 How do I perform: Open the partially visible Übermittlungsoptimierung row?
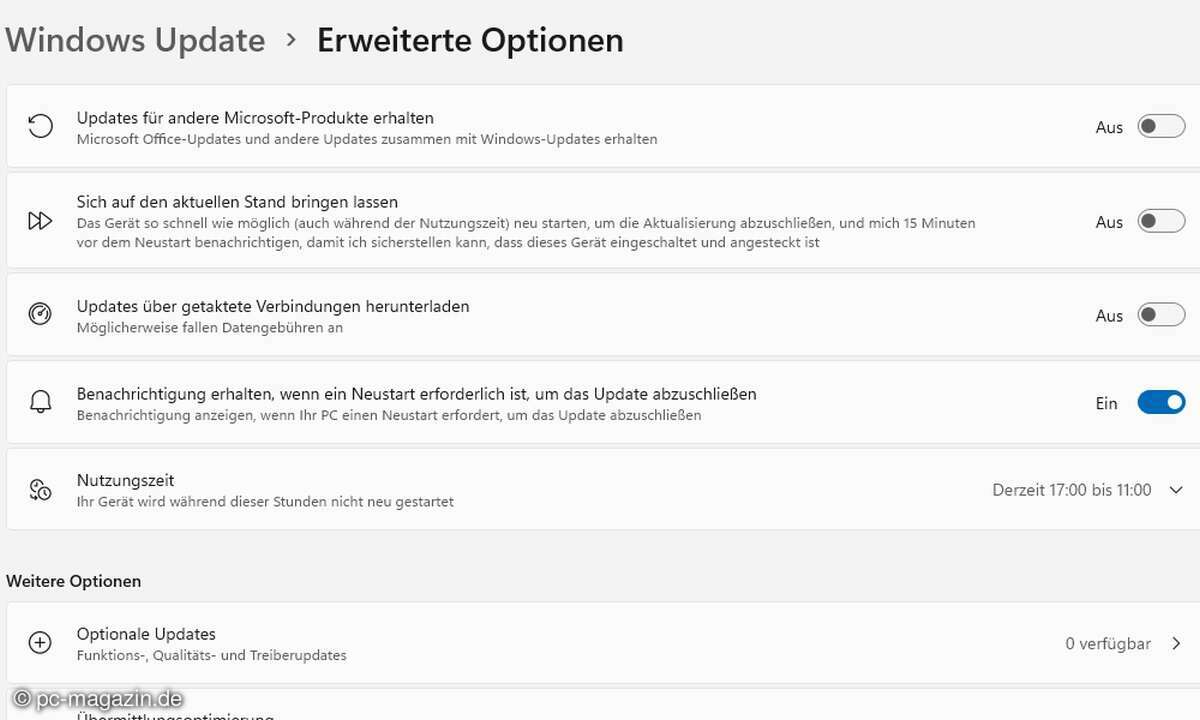tap(175, 714)
